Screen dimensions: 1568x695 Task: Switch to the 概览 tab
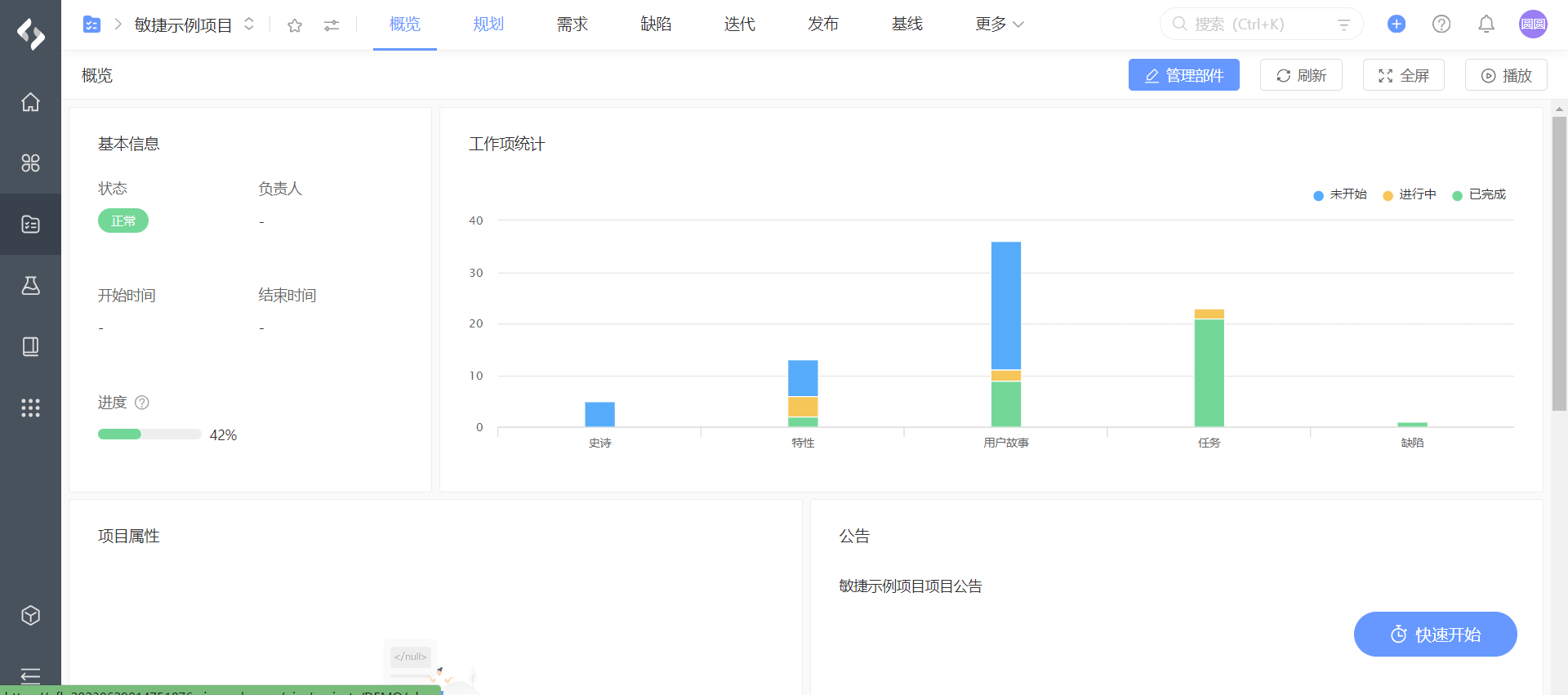point(405,24)
